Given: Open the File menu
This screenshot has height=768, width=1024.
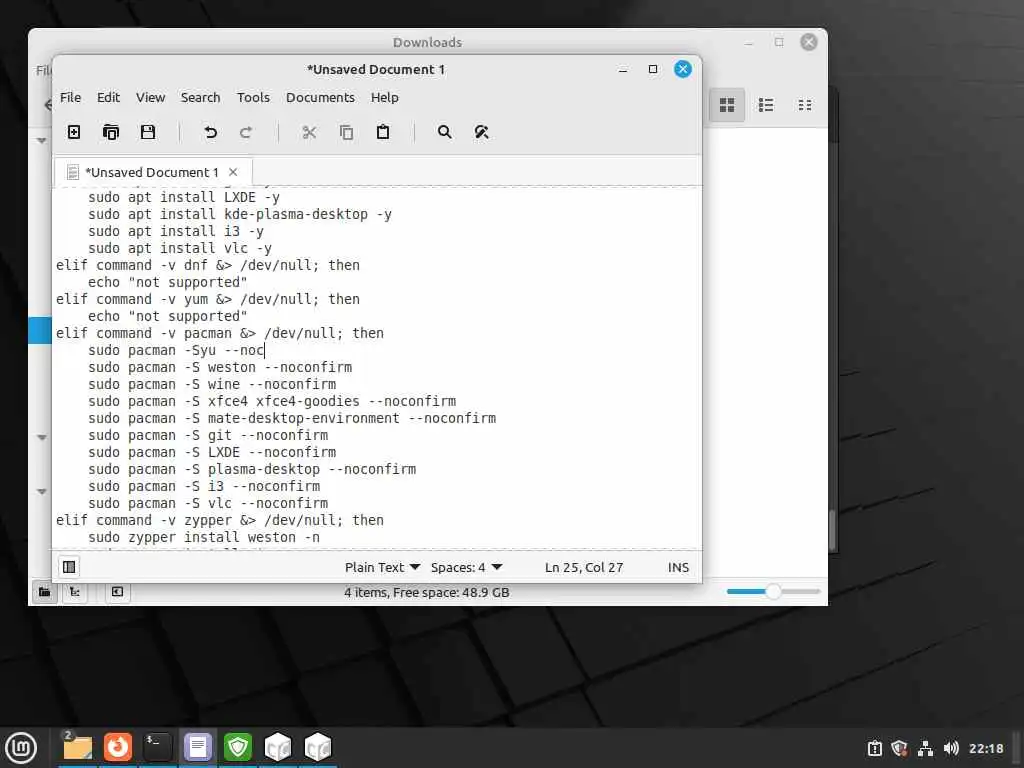Looking at the screenshot, I should tap(71, 97).
